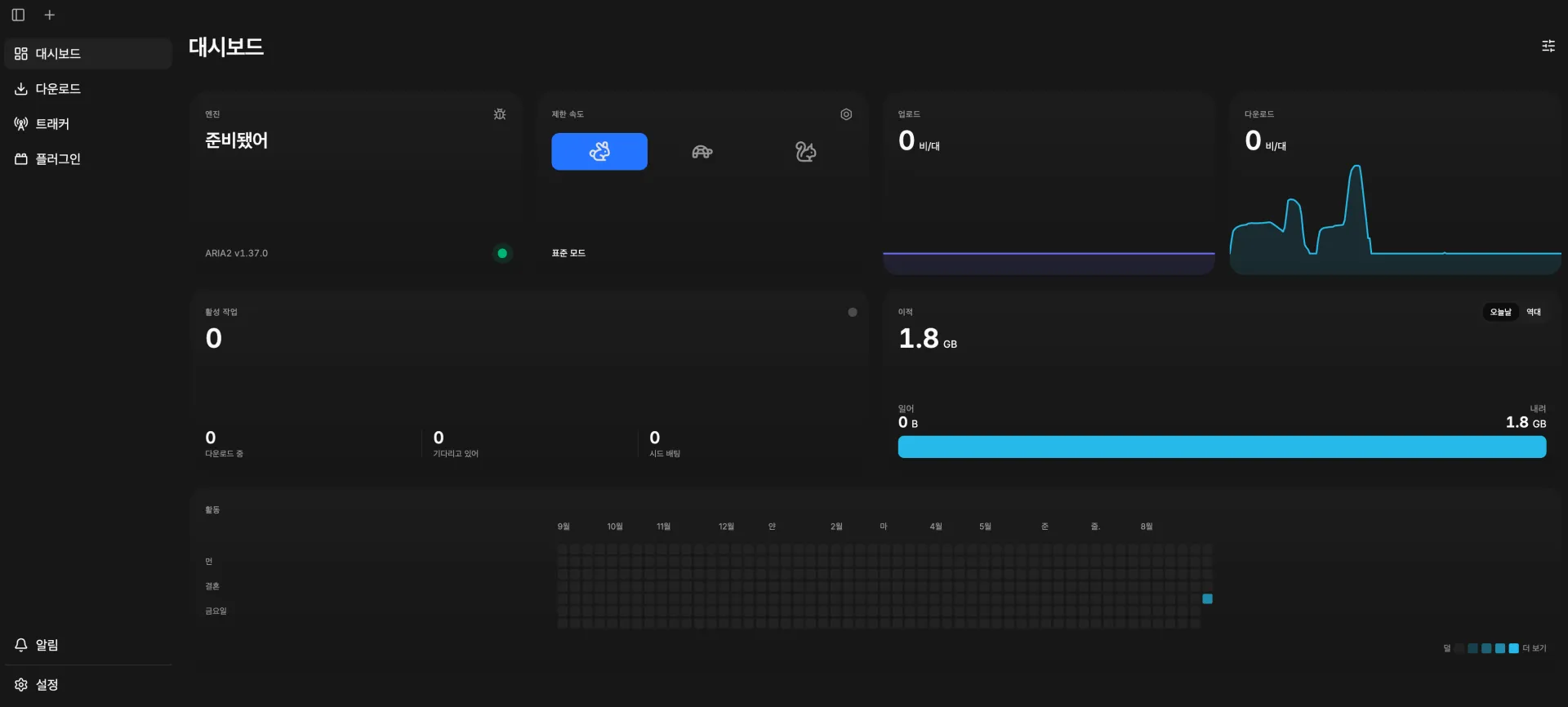Click the ARIA2 v1.37.0 version text
The image size is (1568, 707).
236,253
